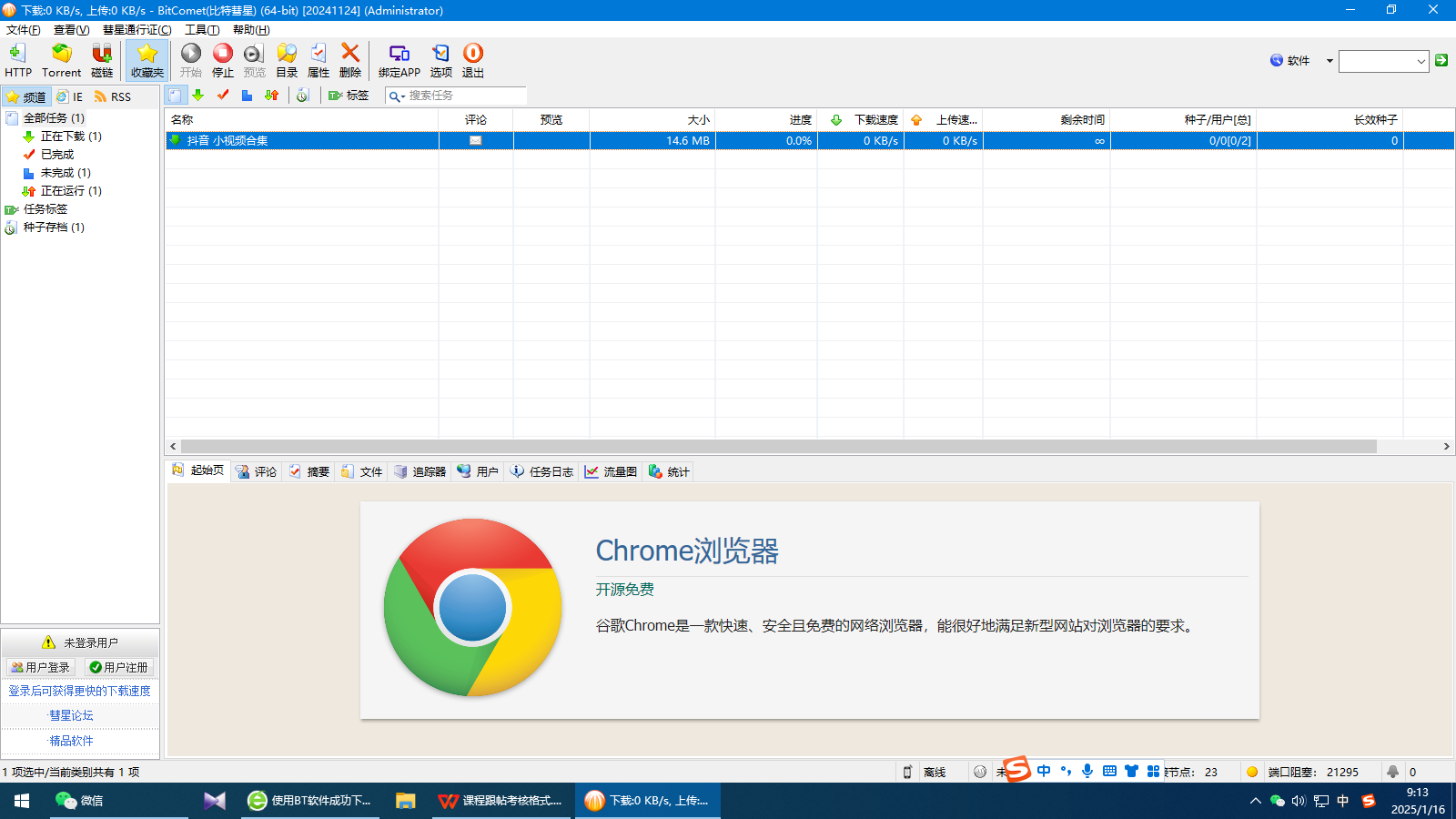The image size is (1456, 819).
Task: Switch to the 频道 sidebar tab
Action: [25, 96]
